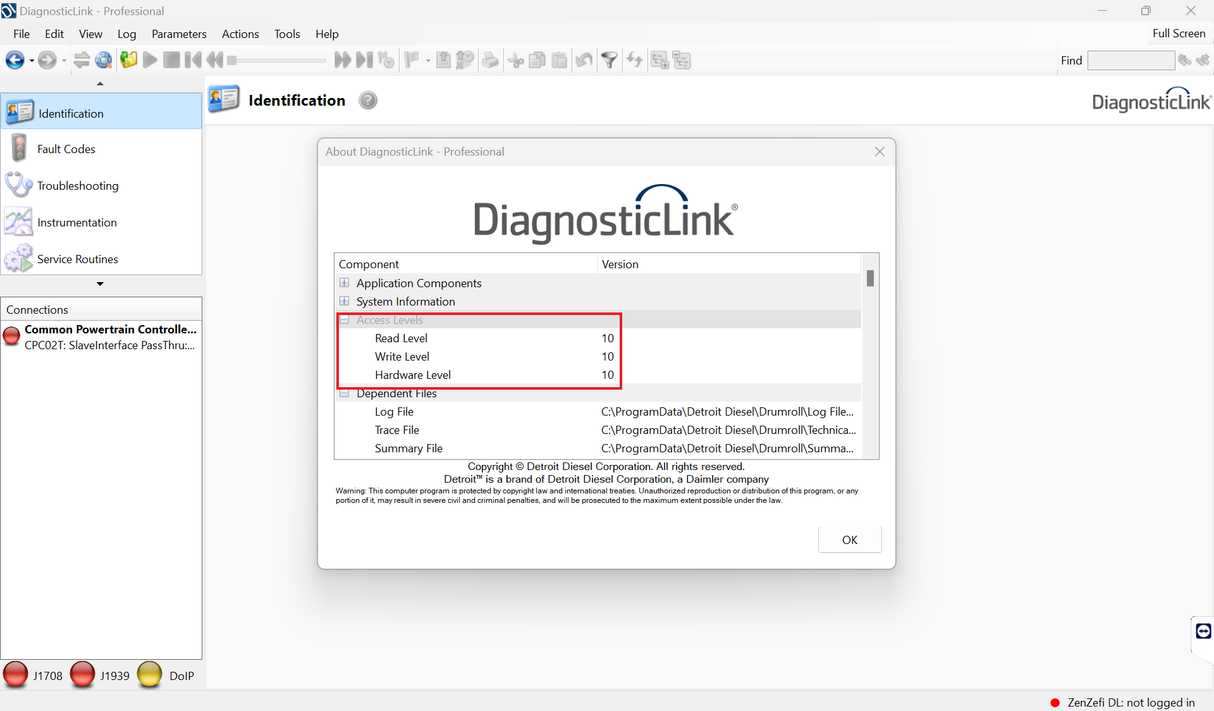Activate the Full Screen link
This screenshot has height=711, width=1214.
click(1178, 33)
